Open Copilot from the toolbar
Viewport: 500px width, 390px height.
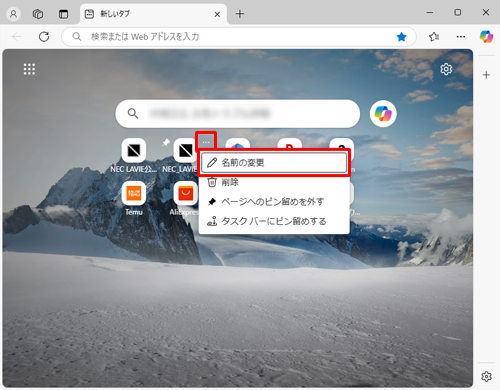tap(486, 37)
